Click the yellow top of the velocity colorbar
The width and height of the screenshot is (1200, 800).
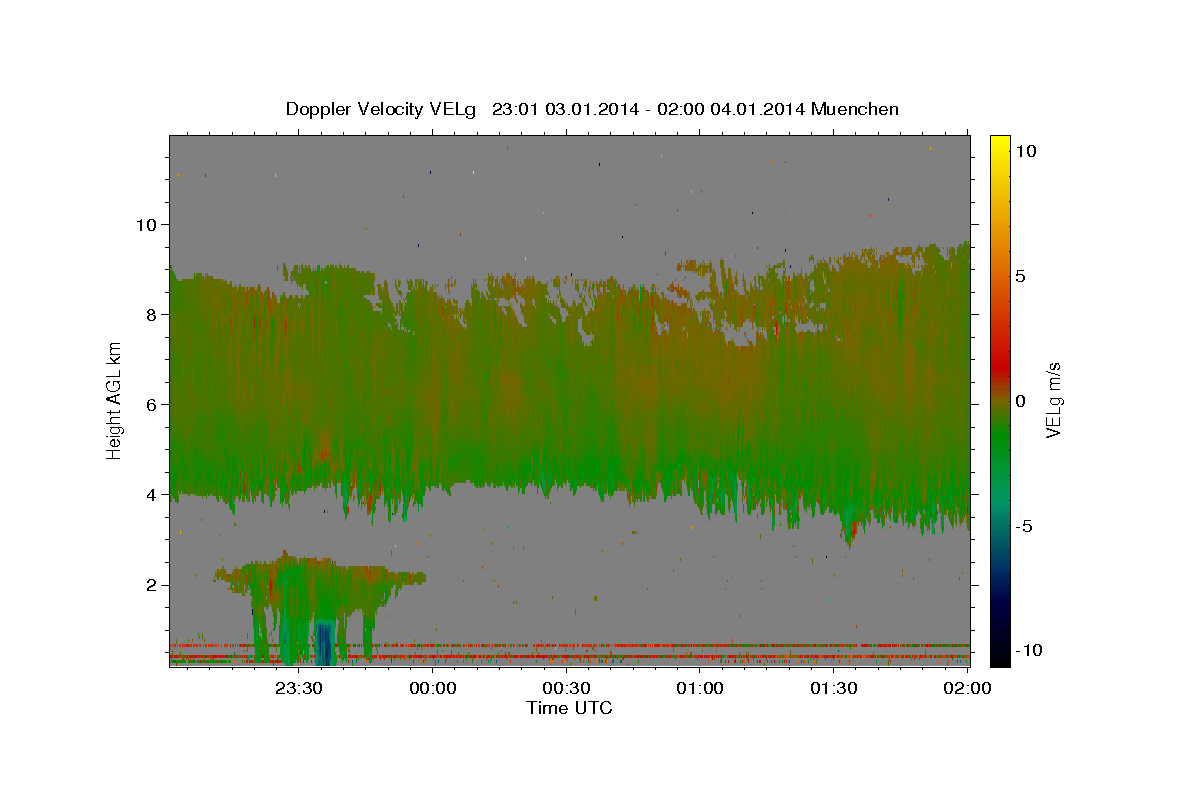click(999, 145)
